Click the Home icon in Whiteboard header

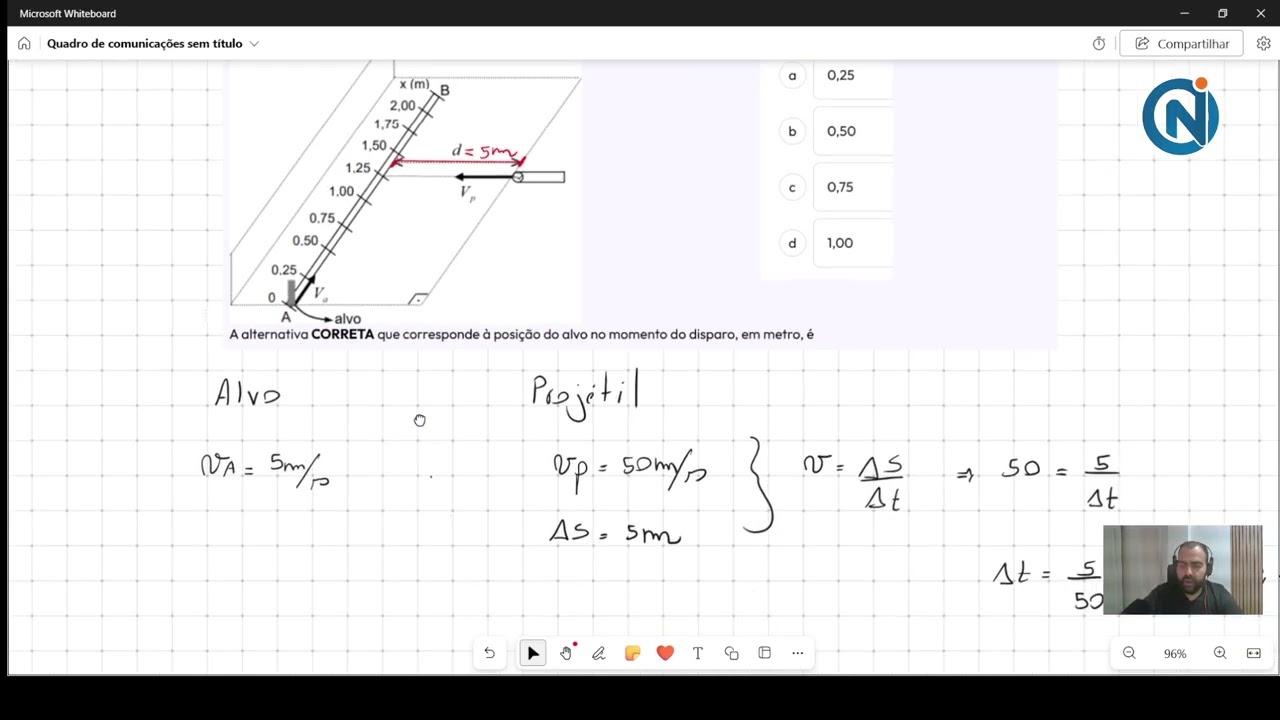tap(24, 44)
